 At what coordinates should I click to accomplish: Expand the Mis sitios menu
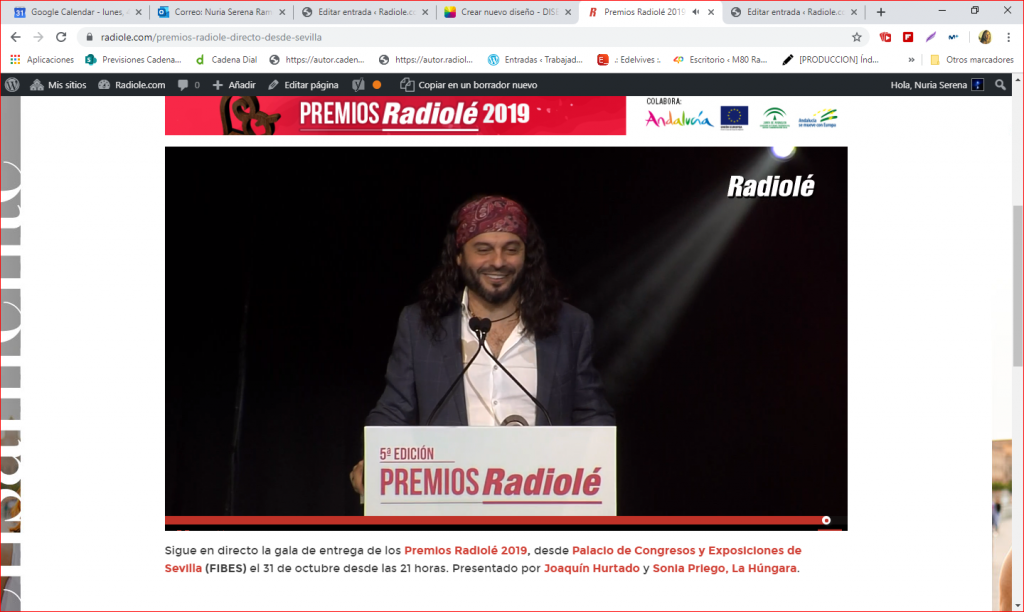click(58, 85)
